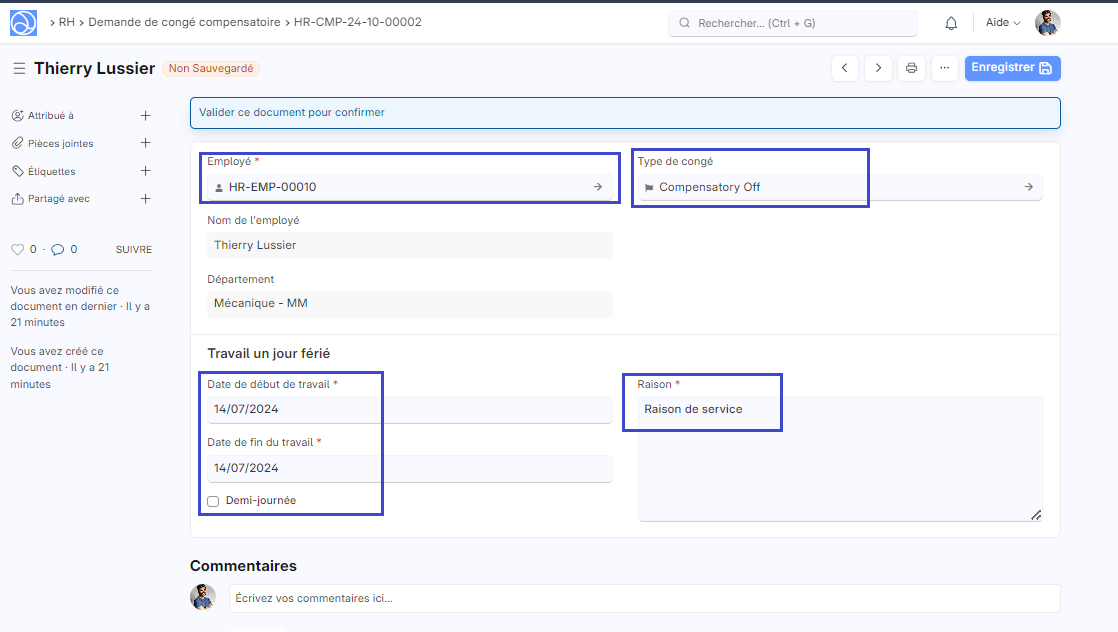Navigate to RH breadcrumb
Viewport: 1118px width, 632px height.
pos(67,22)
